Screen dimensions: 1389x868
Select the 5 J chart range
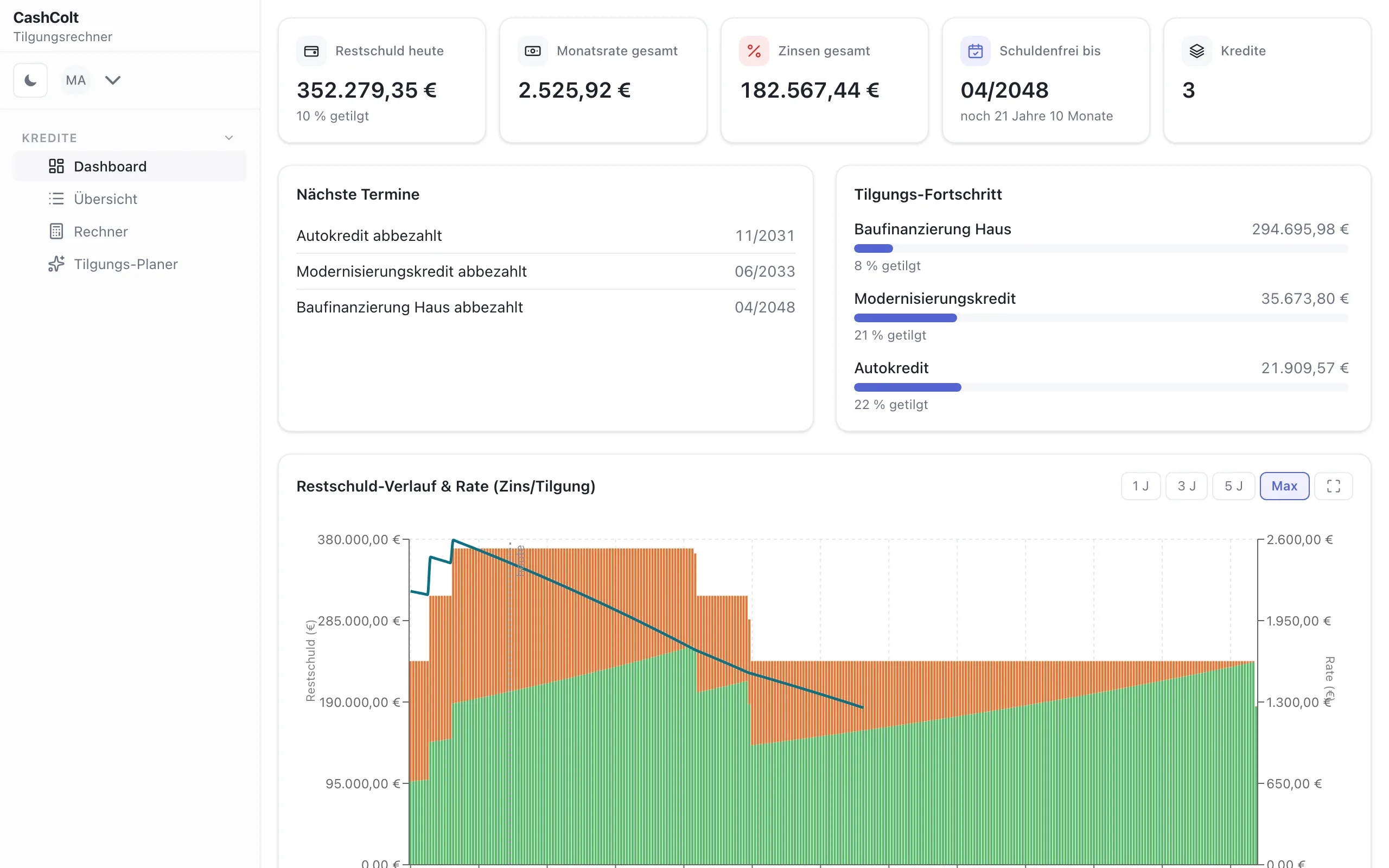(1233, 486)
